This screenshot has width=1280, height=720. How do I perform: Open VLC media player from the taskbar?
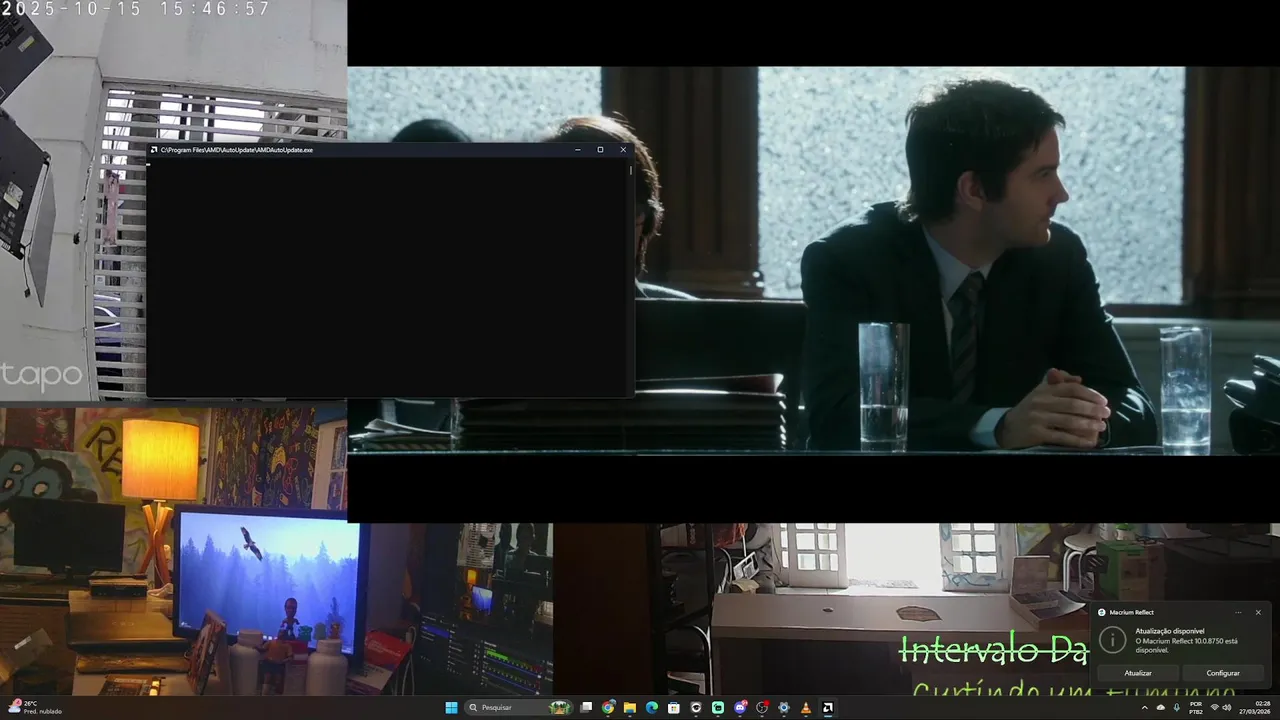[x=806, y=707]
